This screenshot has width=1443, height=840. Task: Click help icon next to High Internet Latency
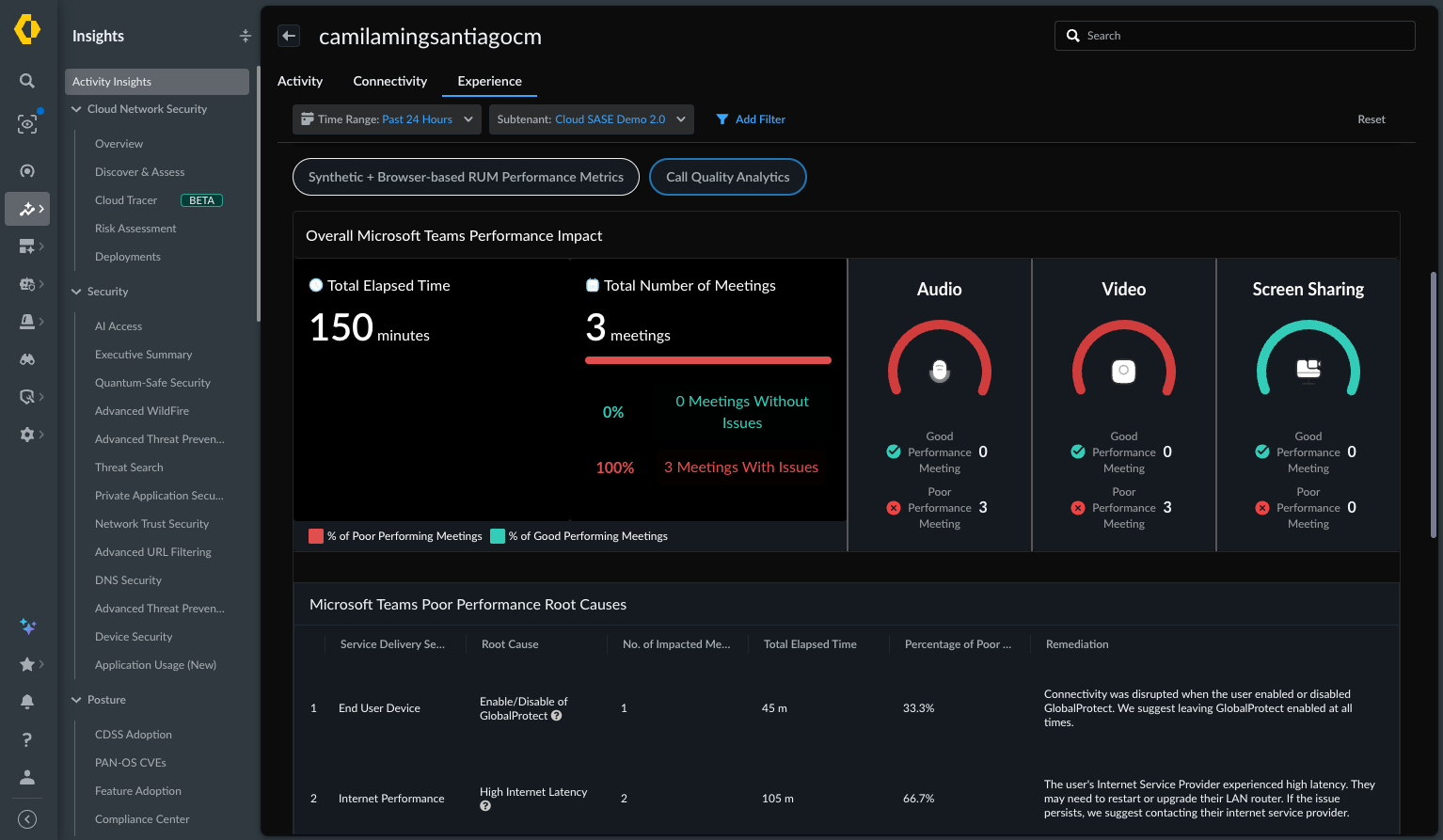coord(485,806)
